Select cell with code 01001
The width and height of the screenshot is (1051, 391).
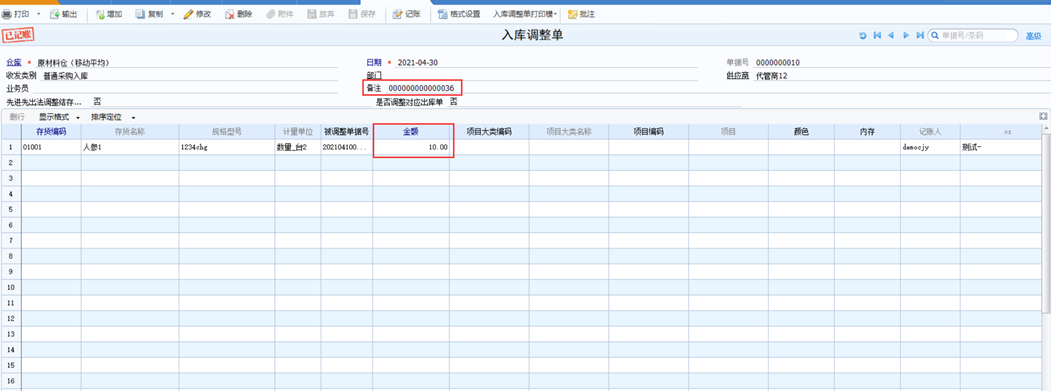point(51,147)
